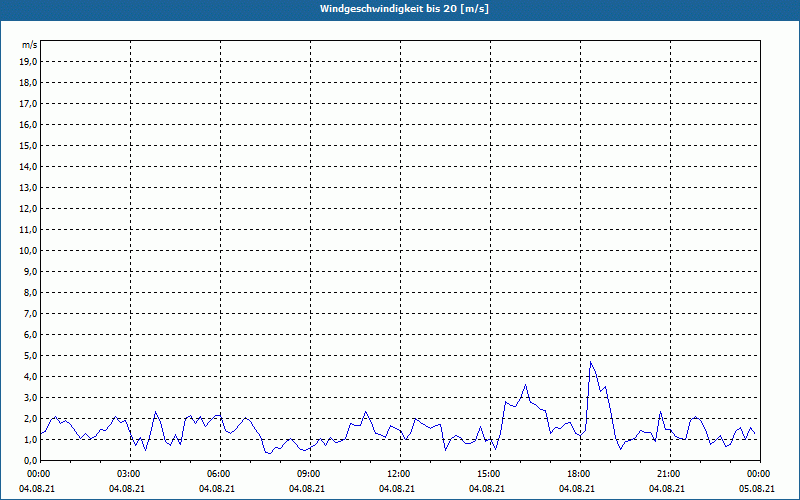Click the chart title 'Windgeschwindigkeit bis 20 [m/s]'
The width and height of the screenshot is (800, 500).
tap(404, 9)
